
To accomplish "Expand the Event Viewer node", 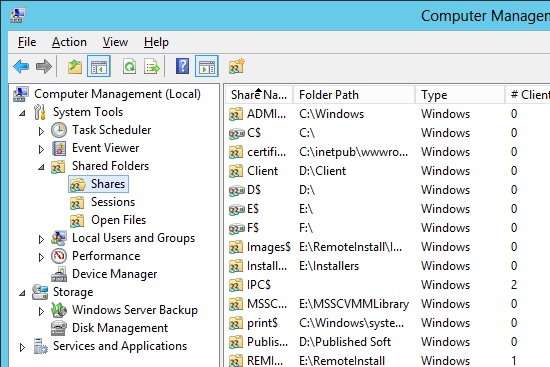I will (x=41, y=149).
